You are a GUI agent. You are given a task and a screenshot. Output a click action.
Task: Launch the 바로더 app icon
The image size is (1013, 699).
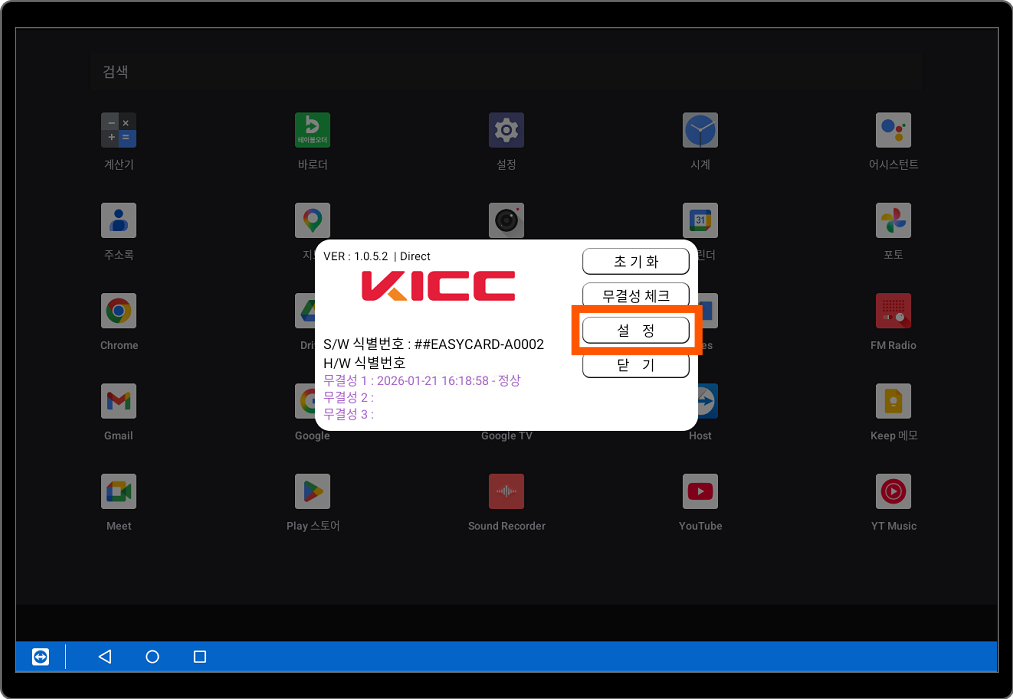312,130
